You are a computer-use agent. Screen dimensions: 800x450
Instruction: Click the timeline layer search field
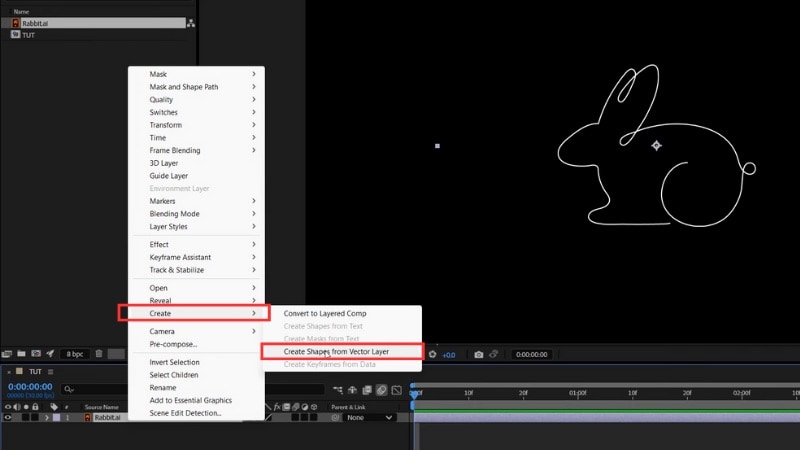click(94, 389)
